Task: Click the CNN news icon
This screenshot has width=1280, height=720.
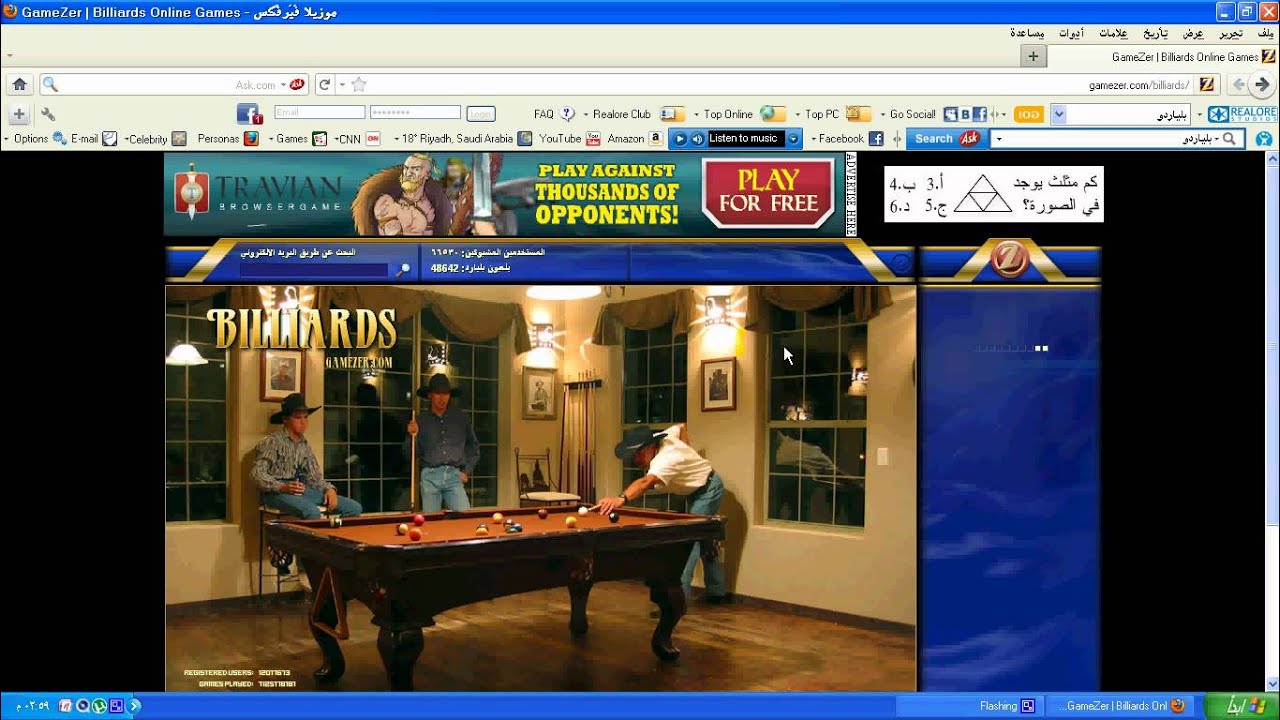Action: [373, 139]
